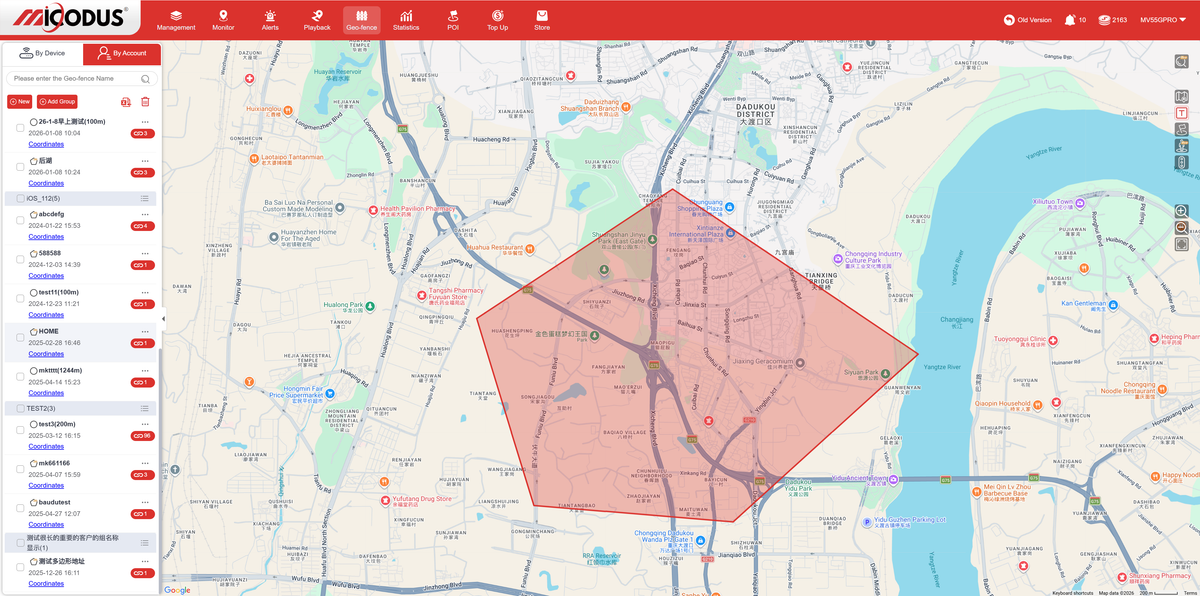Click the Add Group button

tap(57, 101)
